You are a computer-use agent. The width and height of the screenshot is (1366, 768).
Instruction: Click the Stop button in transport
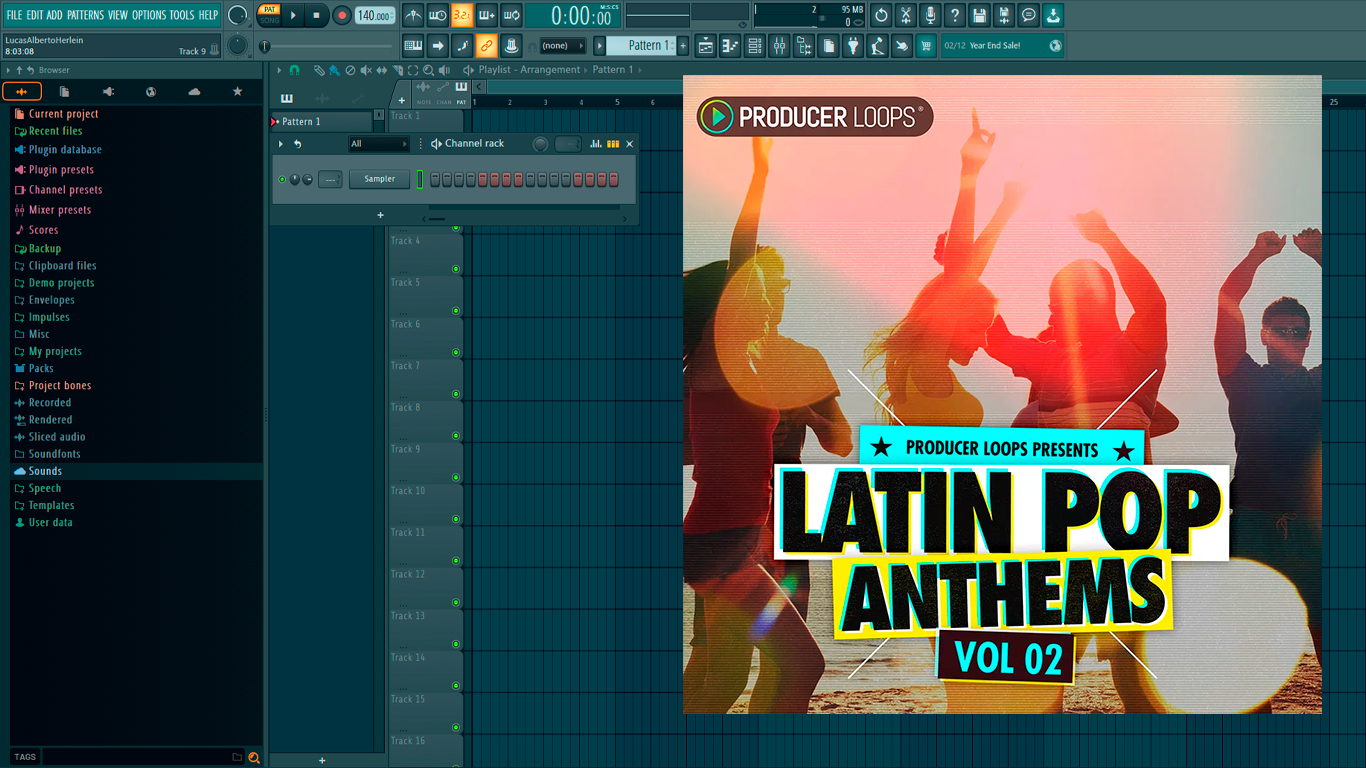pyautogui.click(x=316, y=15)
